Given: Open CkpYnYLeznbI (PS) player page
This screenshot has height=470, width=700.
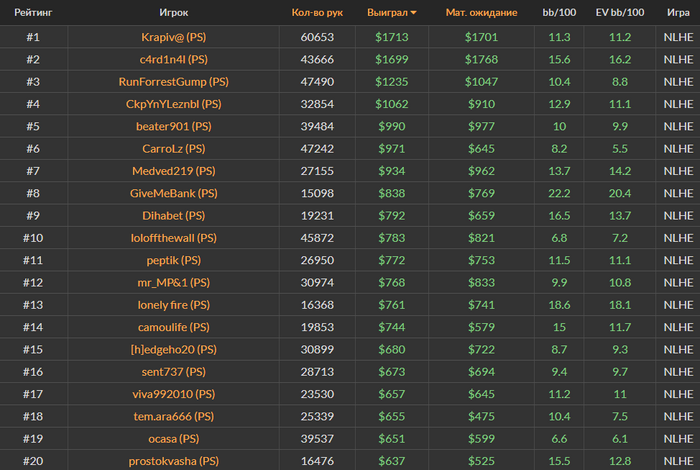Looking at the screenshot, I should coord(174,104).
